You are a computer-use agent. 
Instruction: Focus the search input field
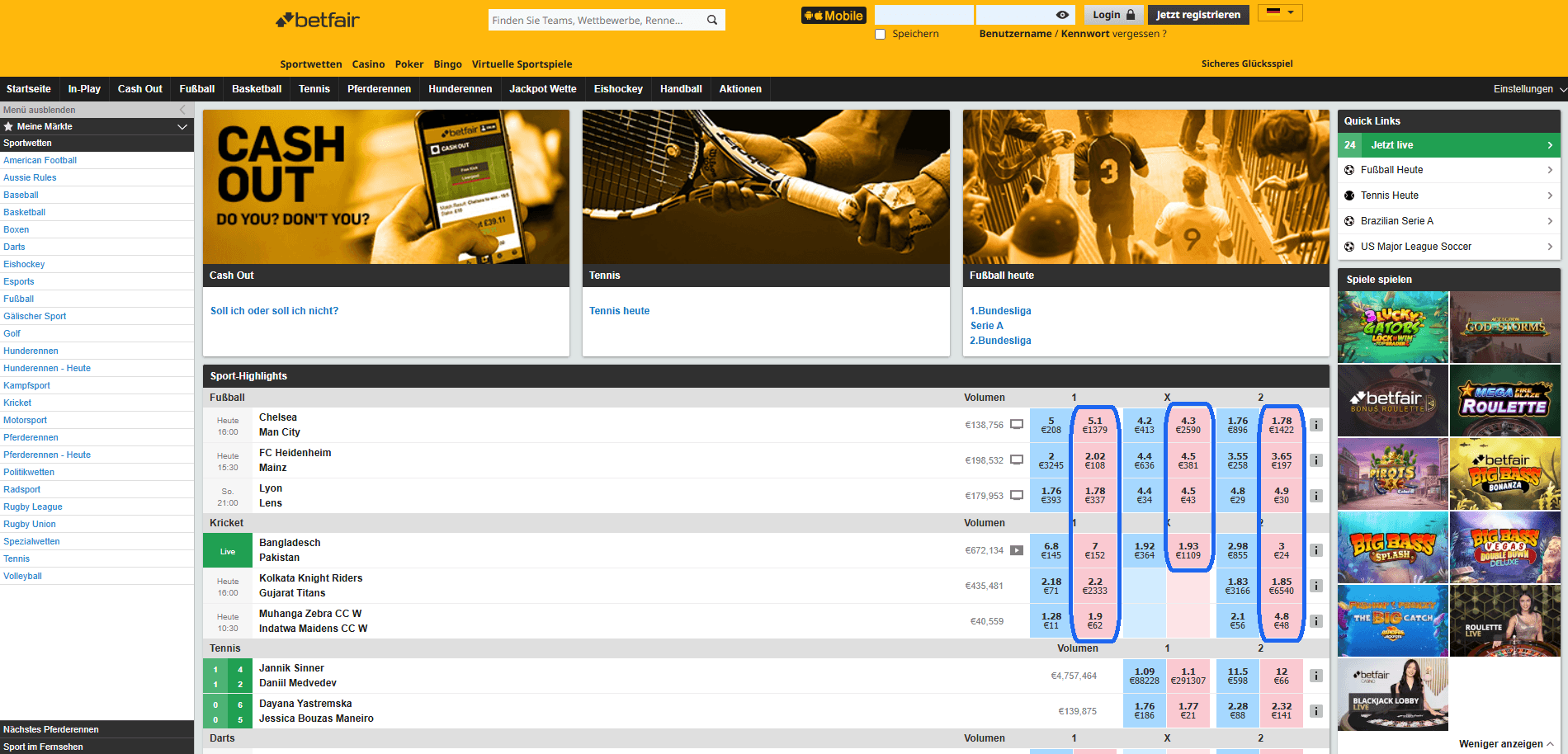pos(596,20)
